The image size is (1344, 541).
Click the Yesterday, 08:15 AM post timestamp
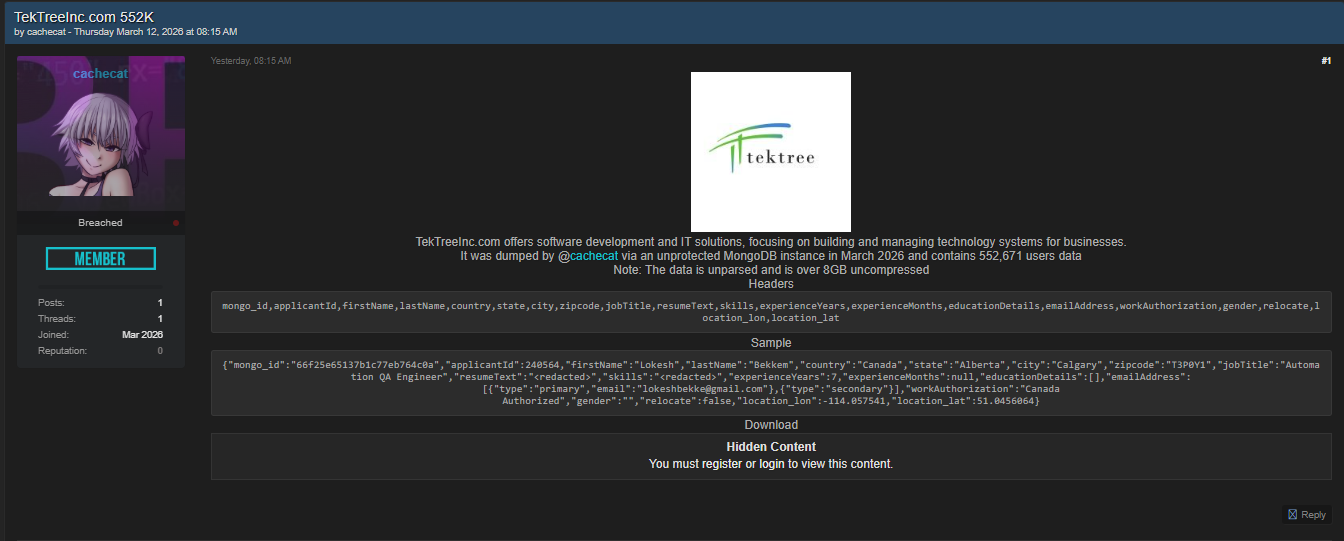[251, 61]
